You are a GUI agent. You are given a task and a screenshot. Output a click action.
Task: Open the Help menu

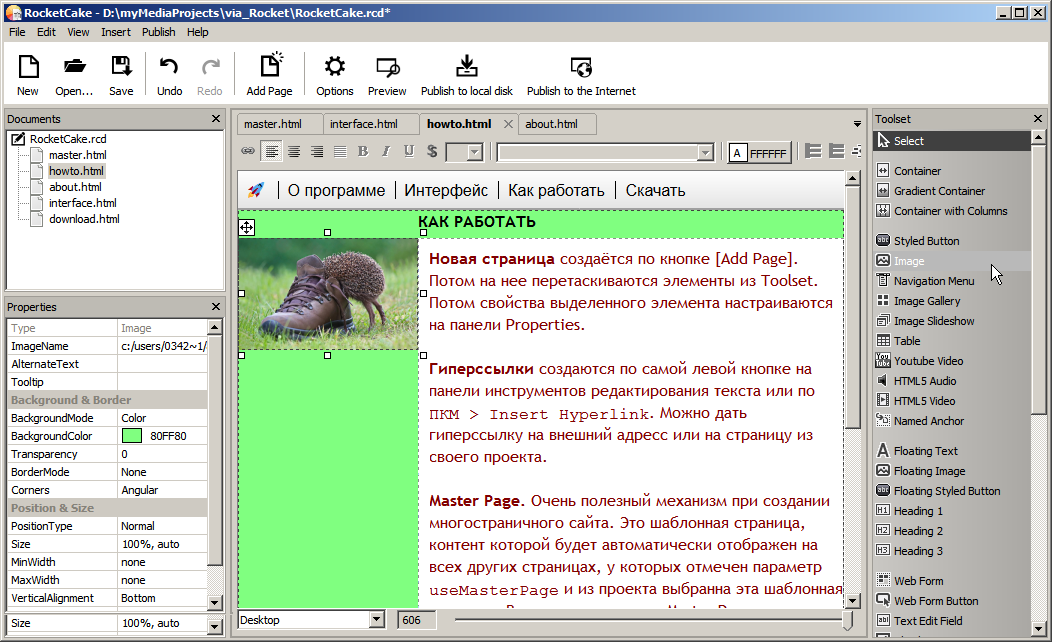coord(197,32)
